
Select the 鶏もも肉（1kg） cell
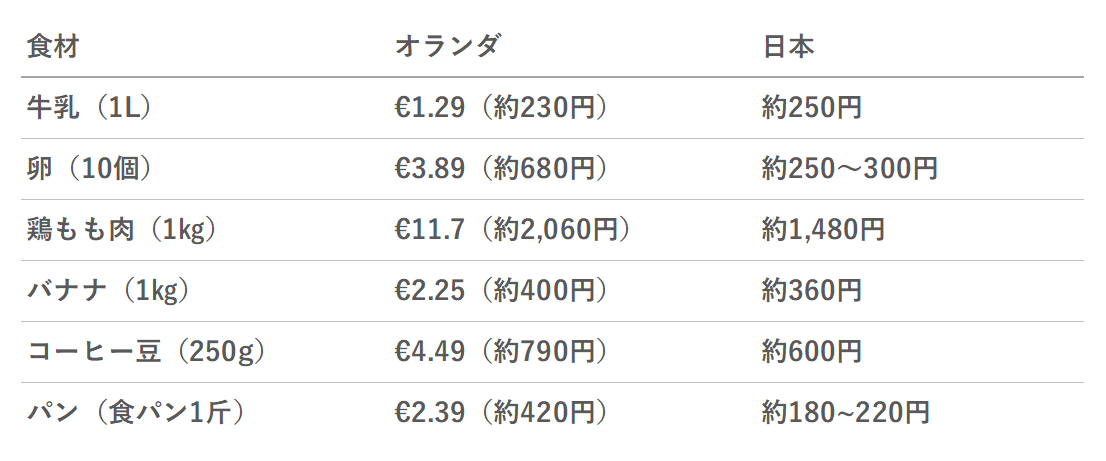[x=121, y=230]
